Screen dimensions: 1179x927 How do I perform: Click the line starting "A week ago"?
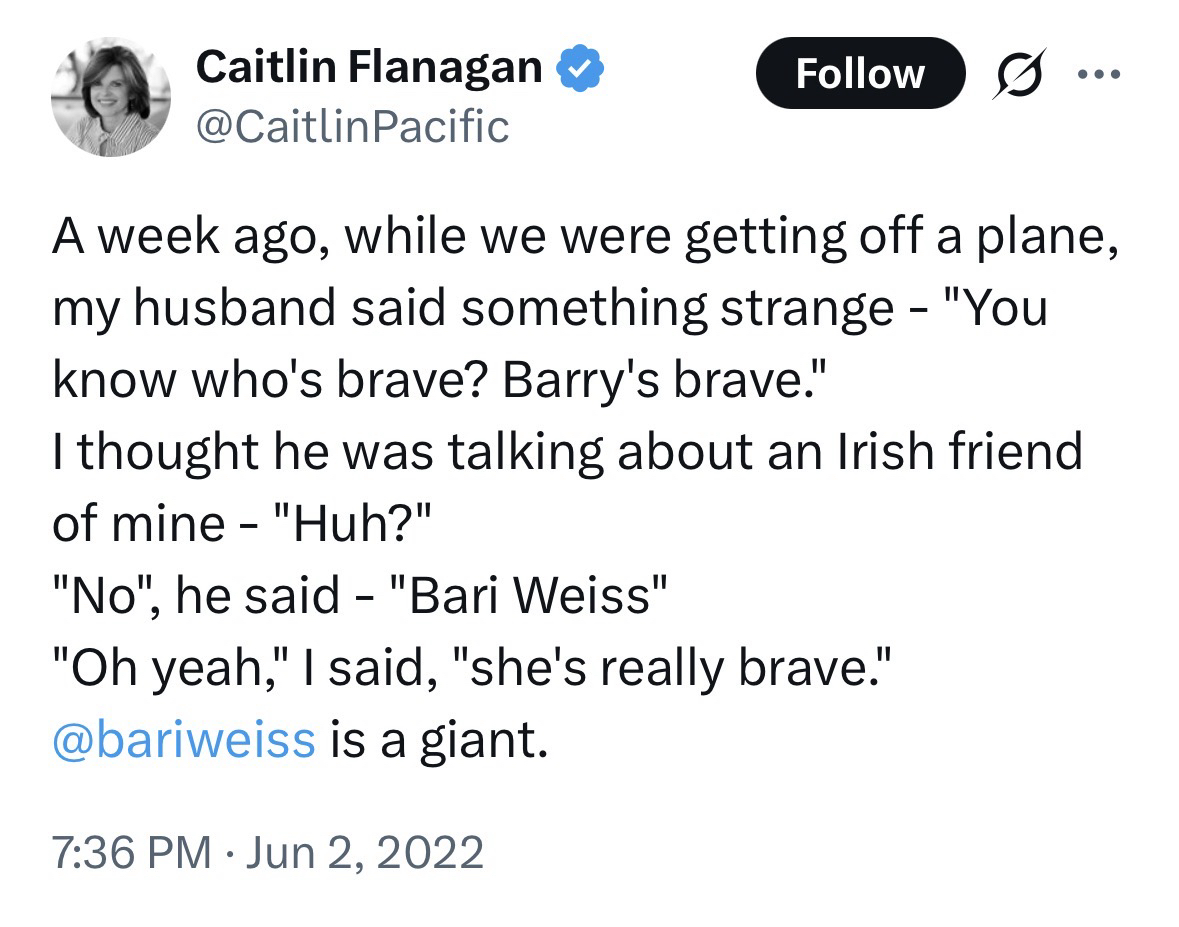(584, 238)
